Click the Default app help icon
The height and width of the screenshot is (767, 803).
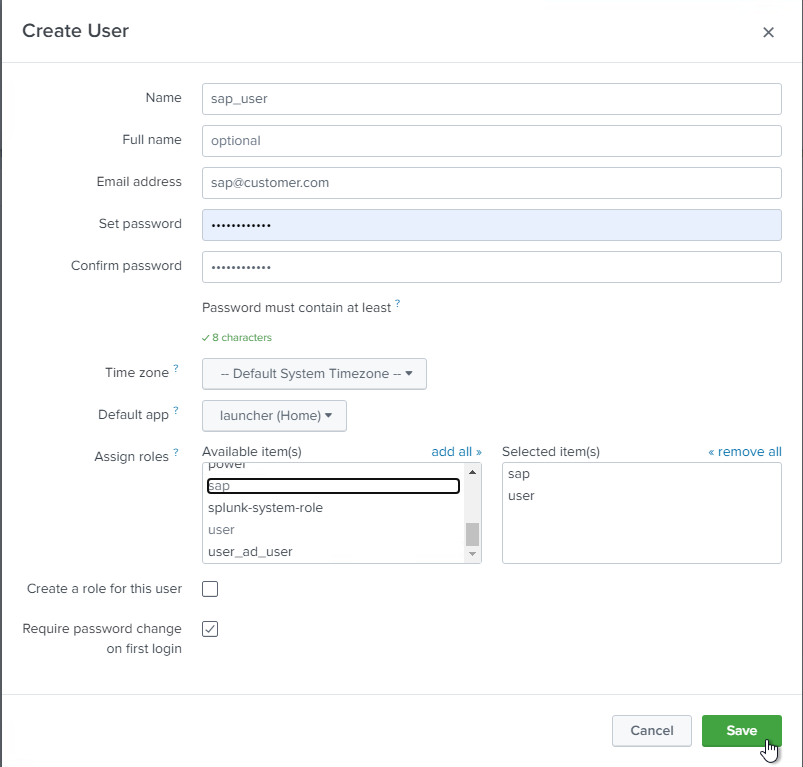coord(176,410)
